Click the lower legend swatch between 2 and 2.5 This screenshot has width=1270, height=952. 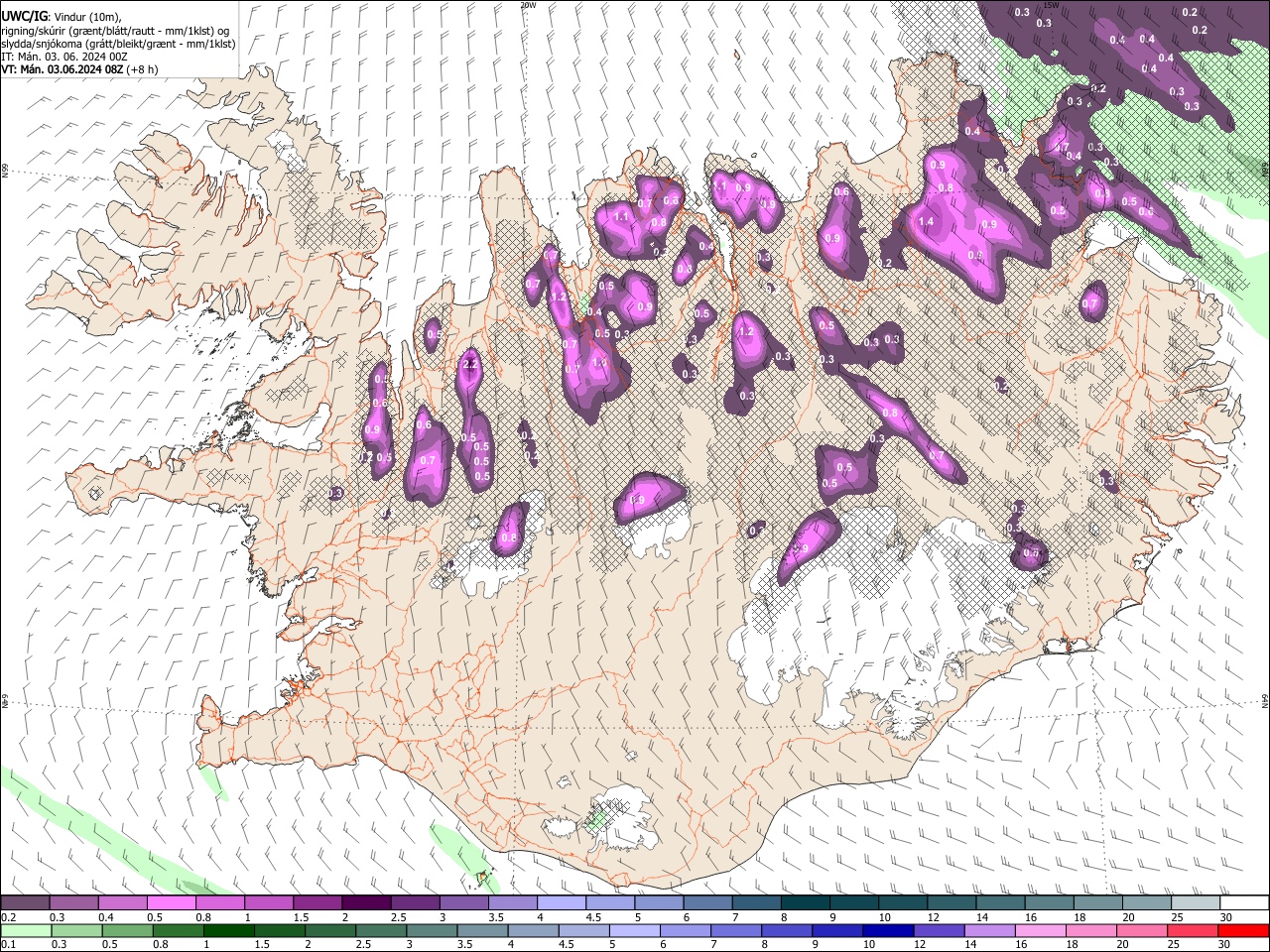click(x=329, y=930)
